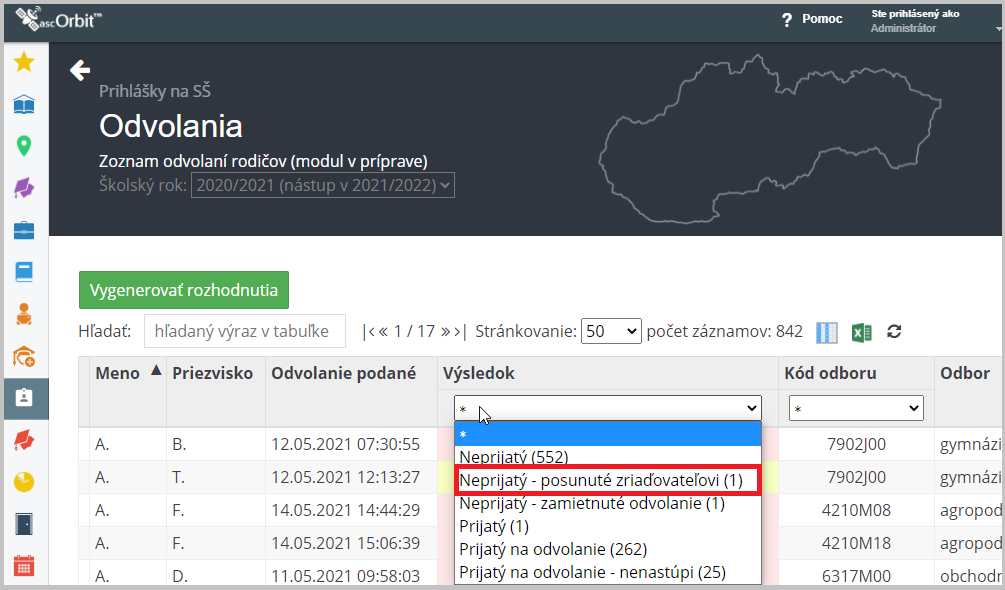Click the Priezvisko column header
Image resolution: width=1005 pixels, height=590 pixels.
[213, 373]
